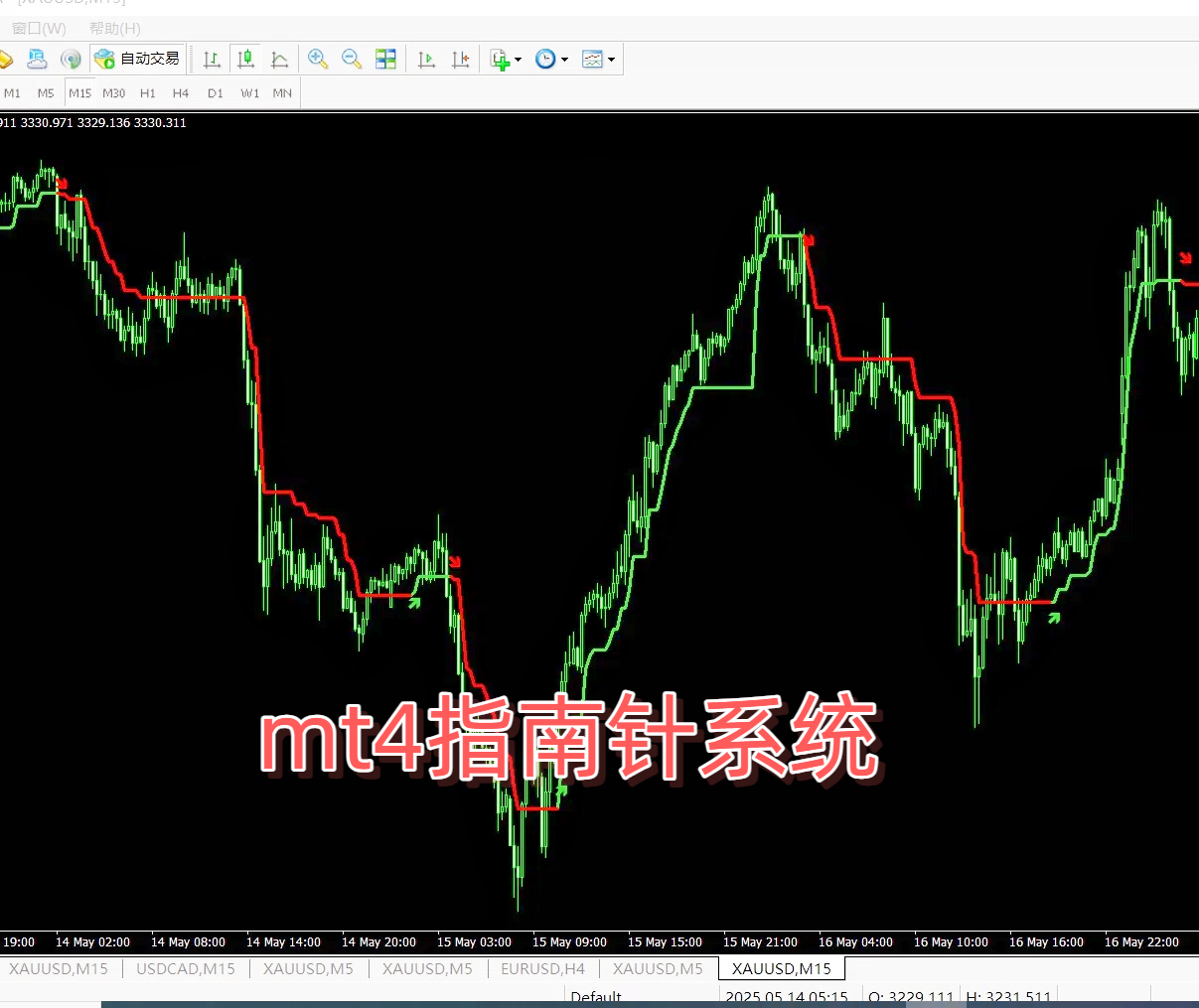Switch to candlestick chart display

pos(245,59)
